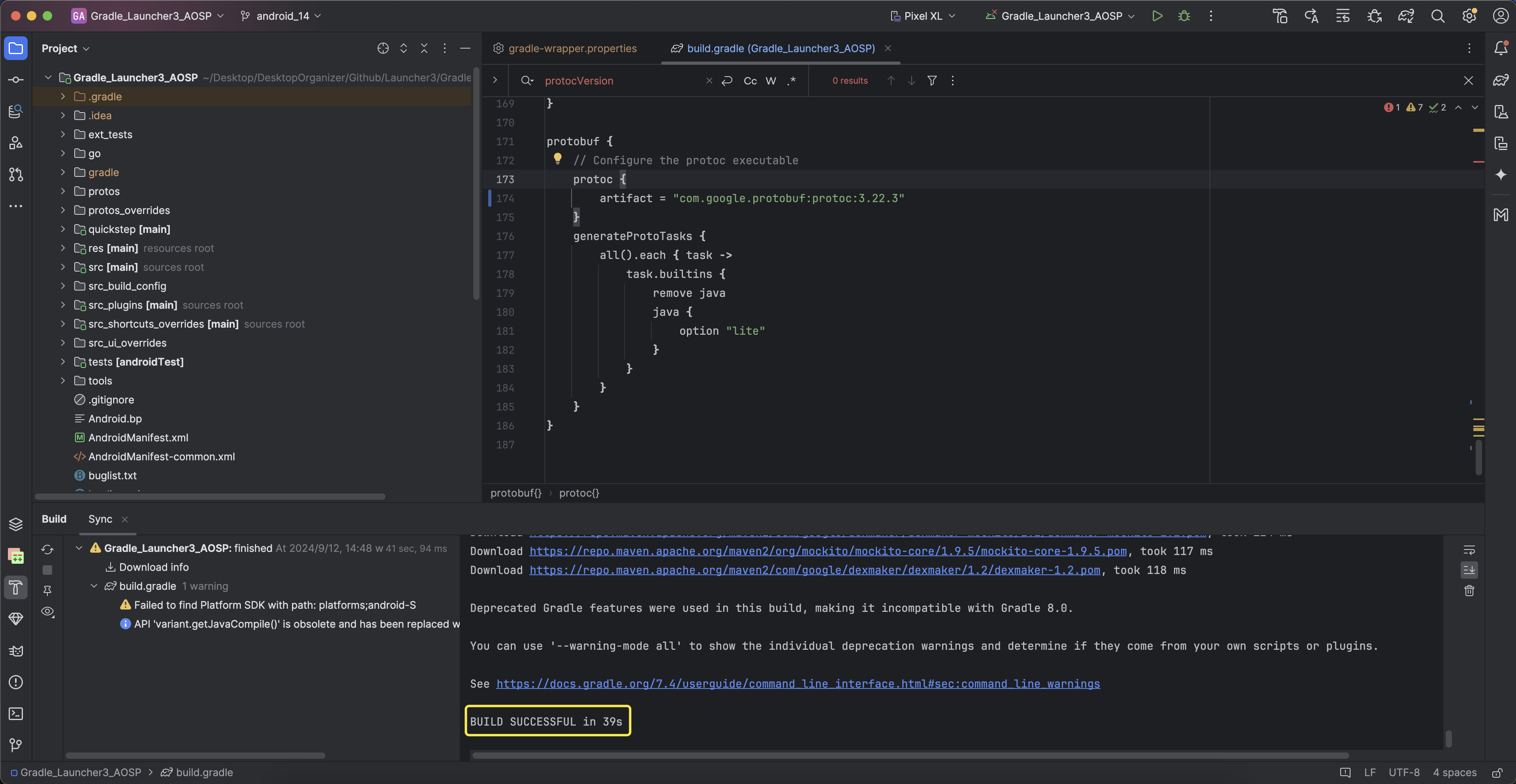
Task: Run the Gradle_Launcher3_AOSP app
Action: pos(1157,16)
